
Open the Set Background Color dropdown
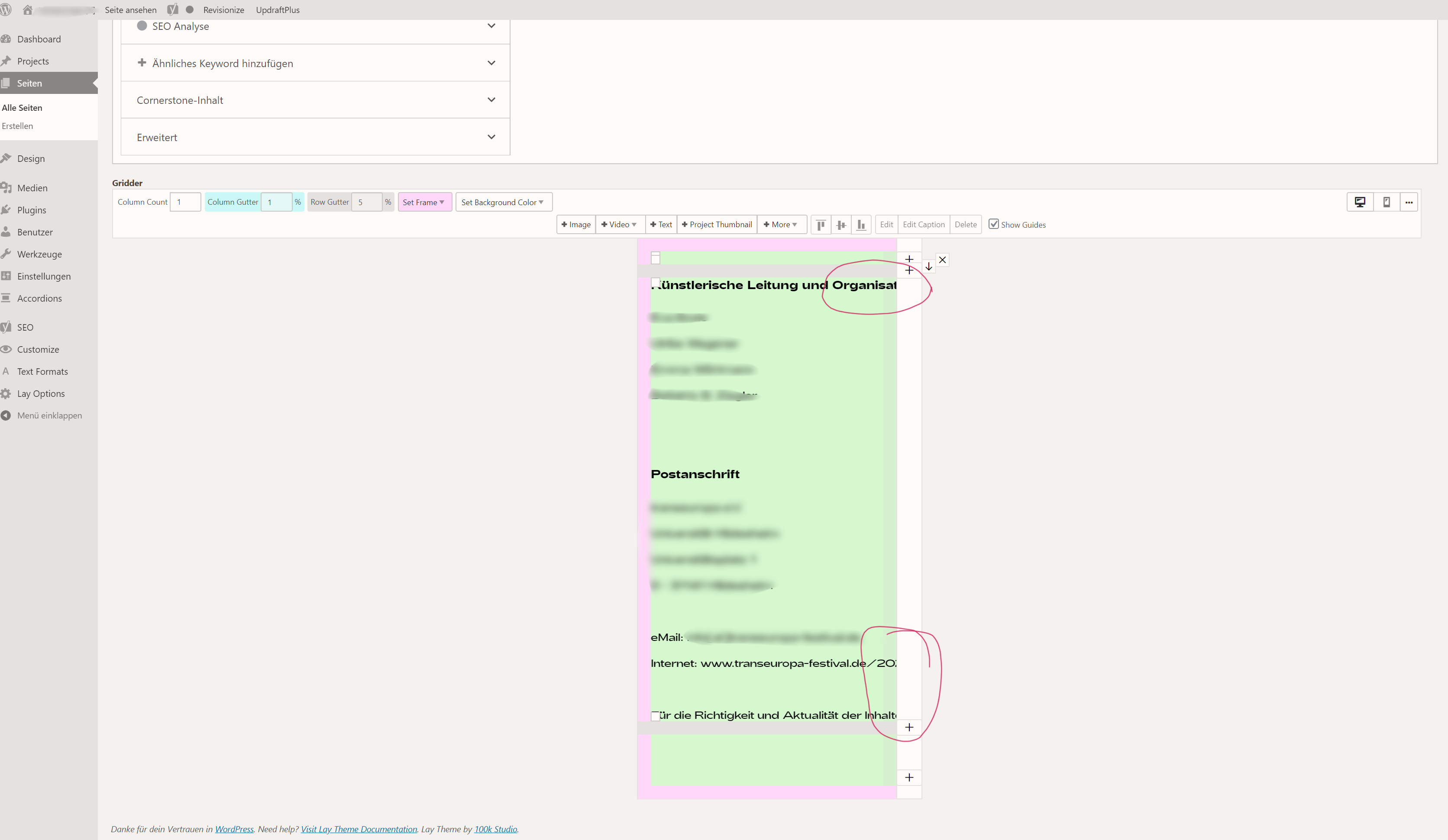pyautogui.click(x=503, y=202)
